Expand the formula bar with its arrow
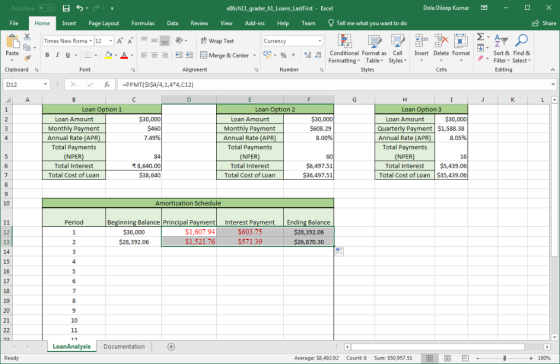This screenshot has height=364, width=560. click(553, 85)
